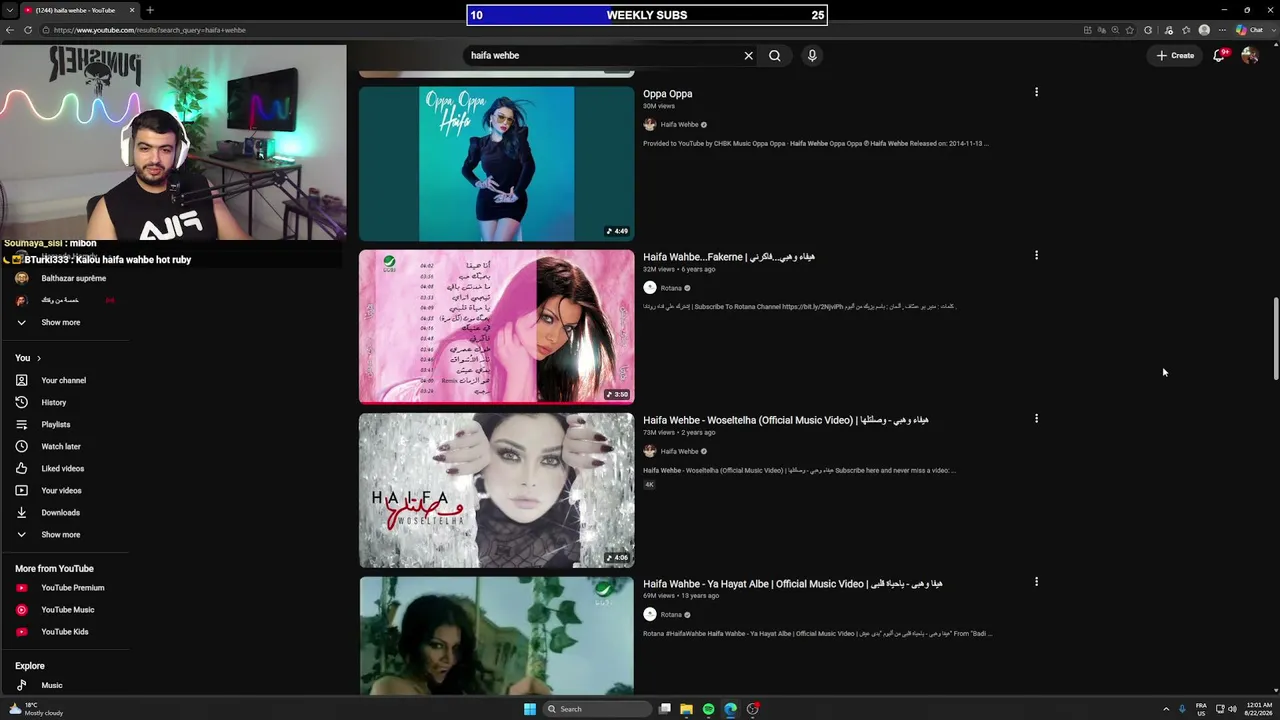This screenshot has height=720, width=1280.
Task: Open the more options menu for Ya Hayat Albe
Action: point(1036,581)
